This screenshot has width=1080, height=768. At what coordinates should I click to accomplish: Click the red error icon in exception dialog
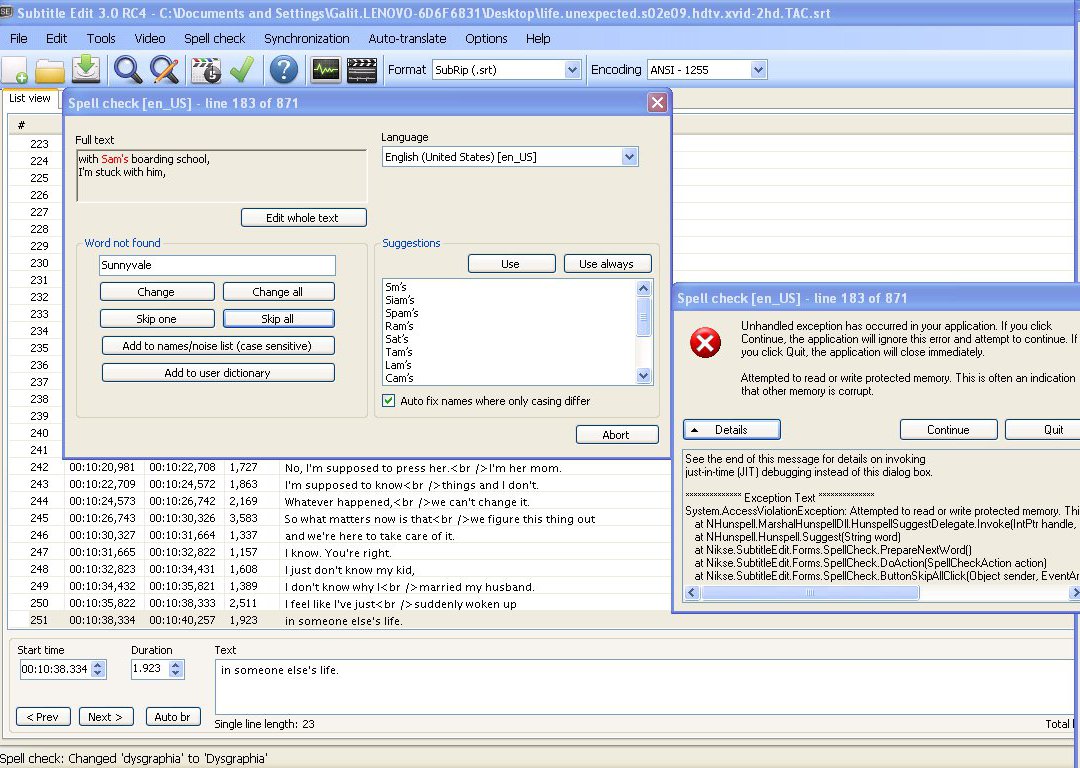(705, 342)
